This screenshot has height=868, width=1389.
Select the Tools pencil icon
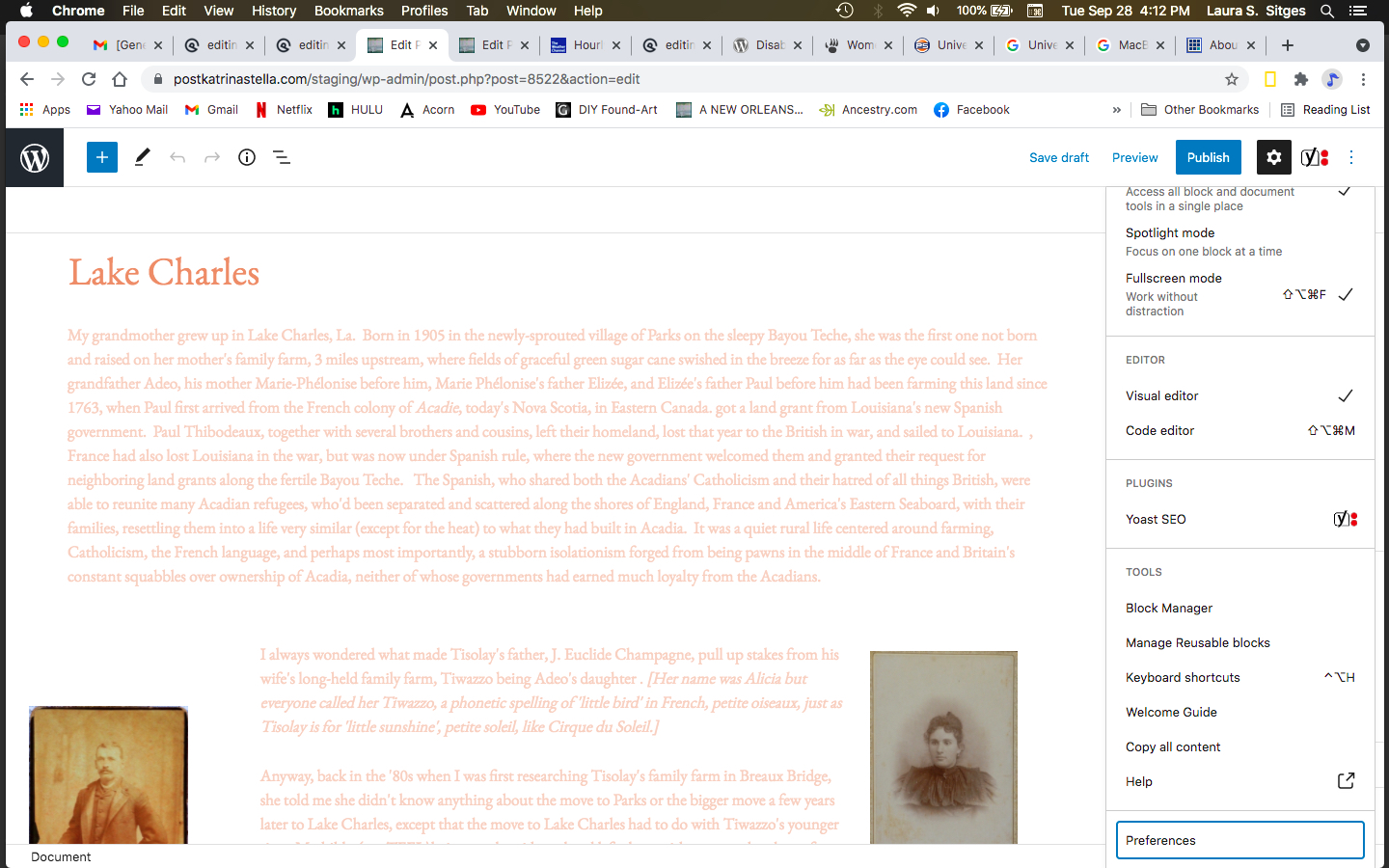(142, 157)
